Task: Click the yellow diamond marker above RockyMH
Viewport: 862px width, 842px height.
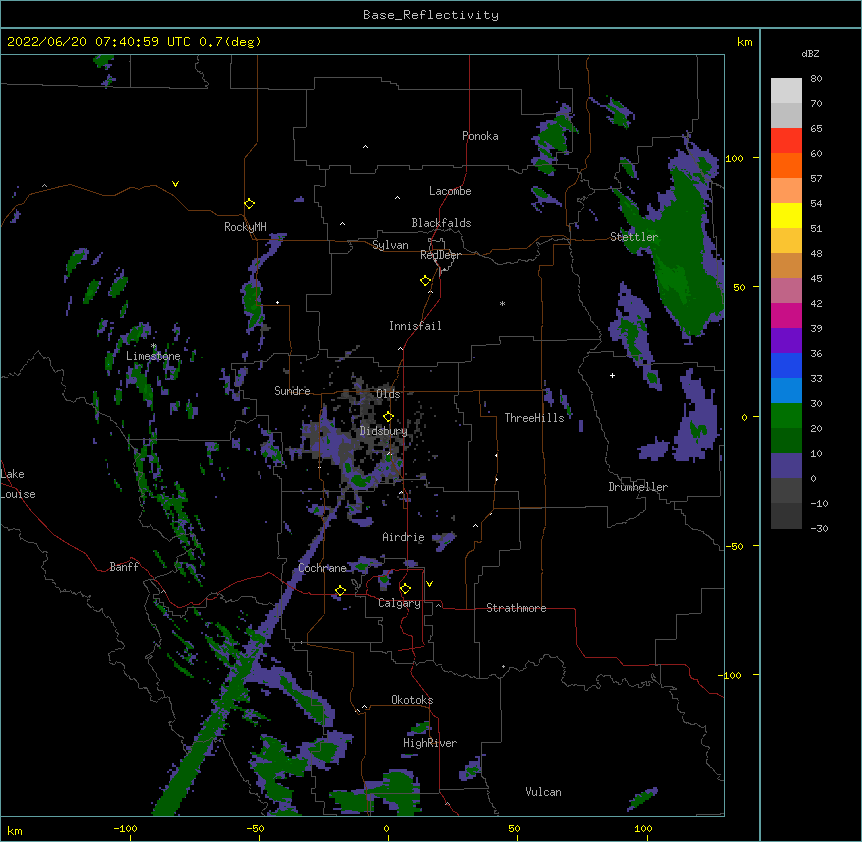Action: pos(249,203)
